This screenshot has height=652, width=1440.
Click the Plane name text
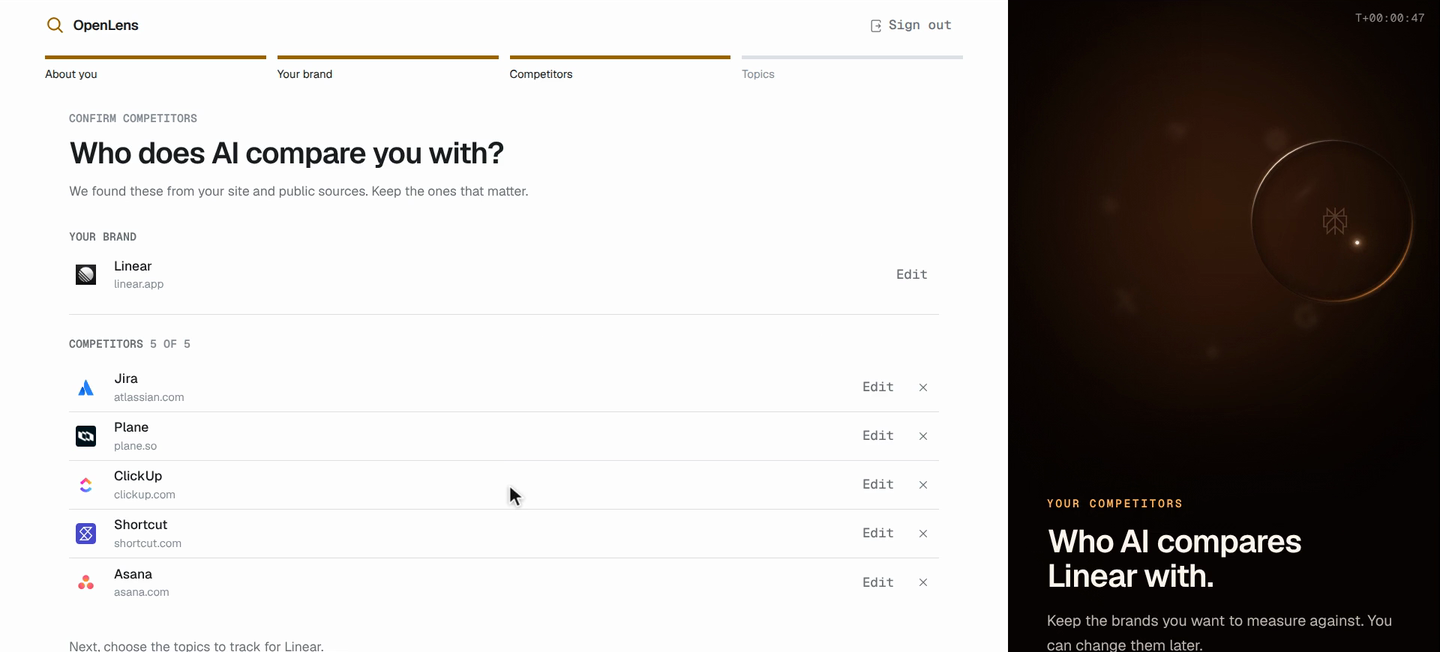point(131,427)
